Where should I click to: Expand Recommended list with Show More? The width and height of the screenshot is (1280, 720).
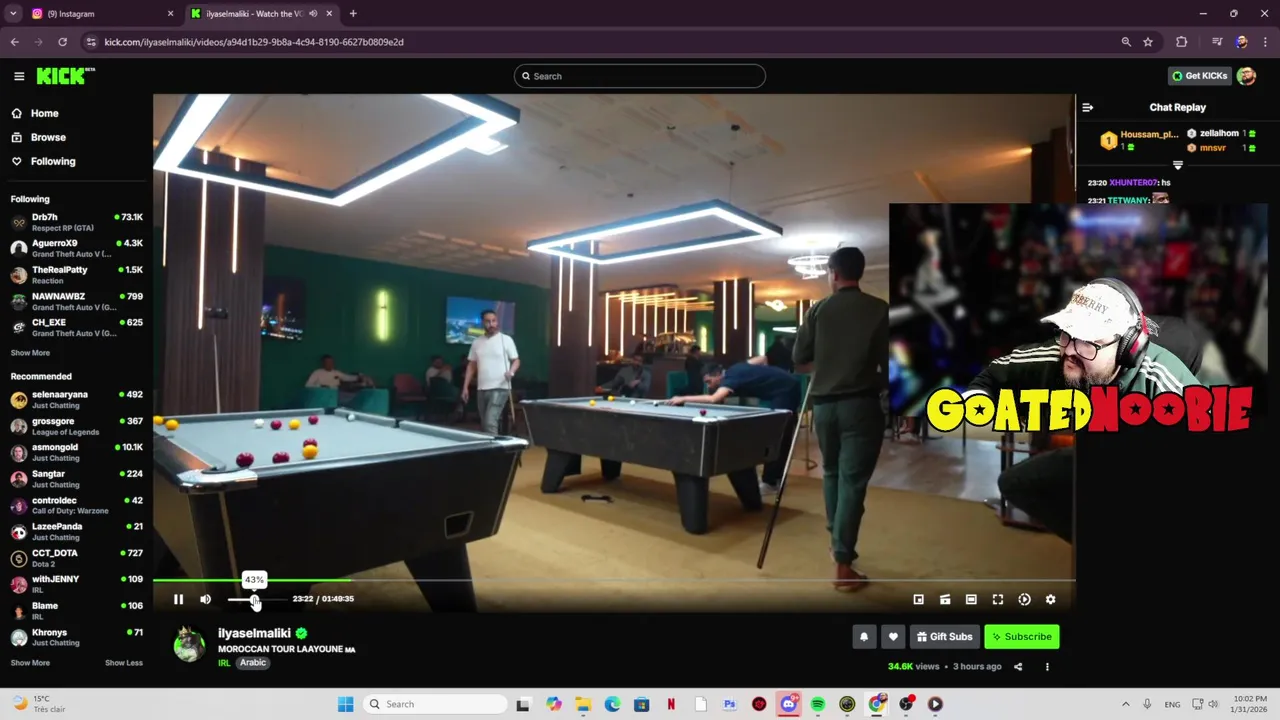click(x=30, y=663)
